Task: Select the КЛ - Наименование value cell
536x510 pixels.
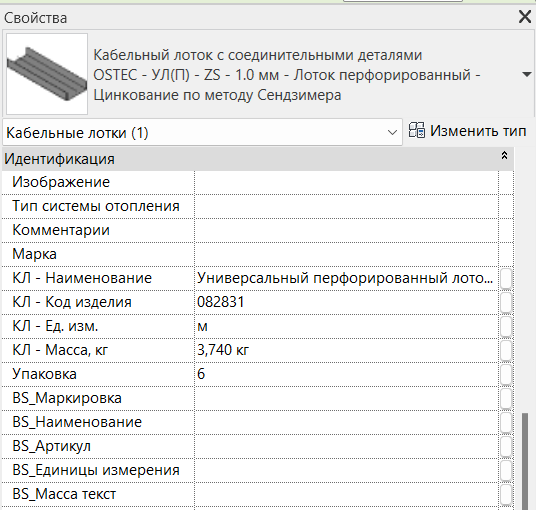Action: (x=346, y=279)
